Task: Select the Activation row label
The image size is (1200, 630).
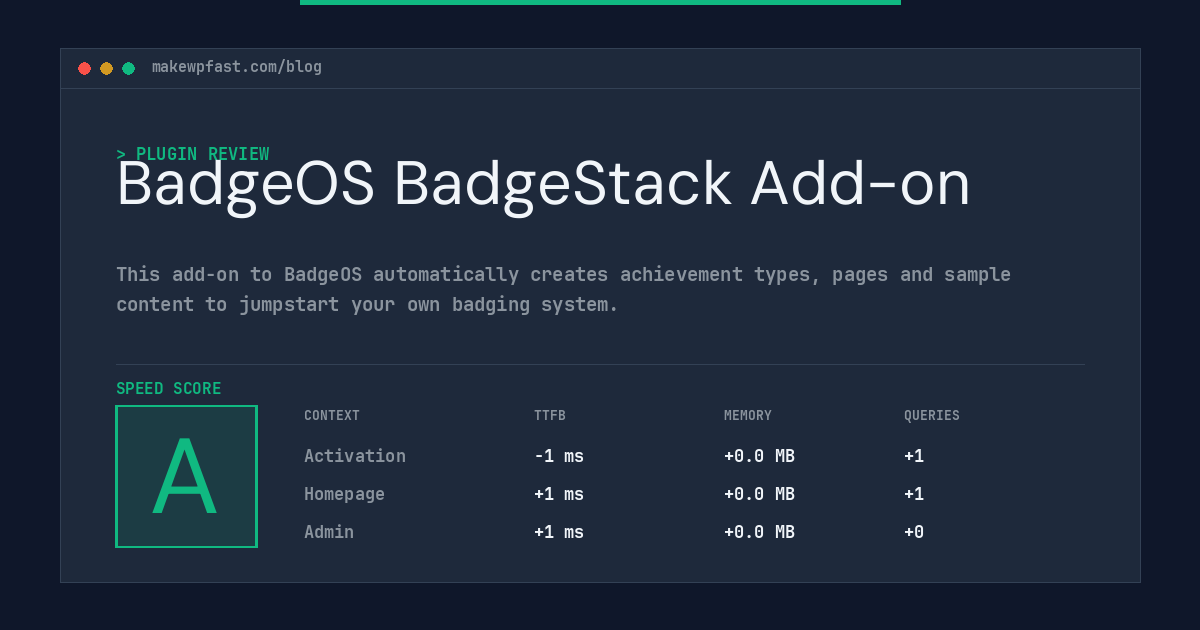Action: click(355, 456)
